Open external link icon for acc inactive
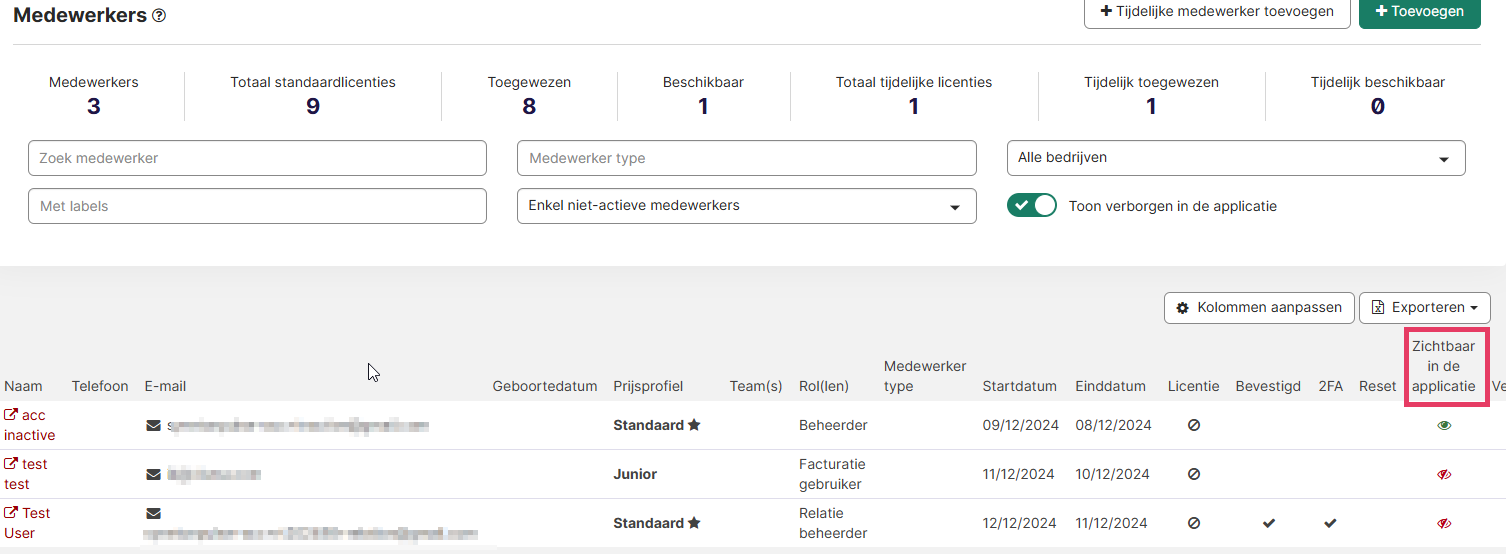 pyautogui.click(x=11, y=415)
